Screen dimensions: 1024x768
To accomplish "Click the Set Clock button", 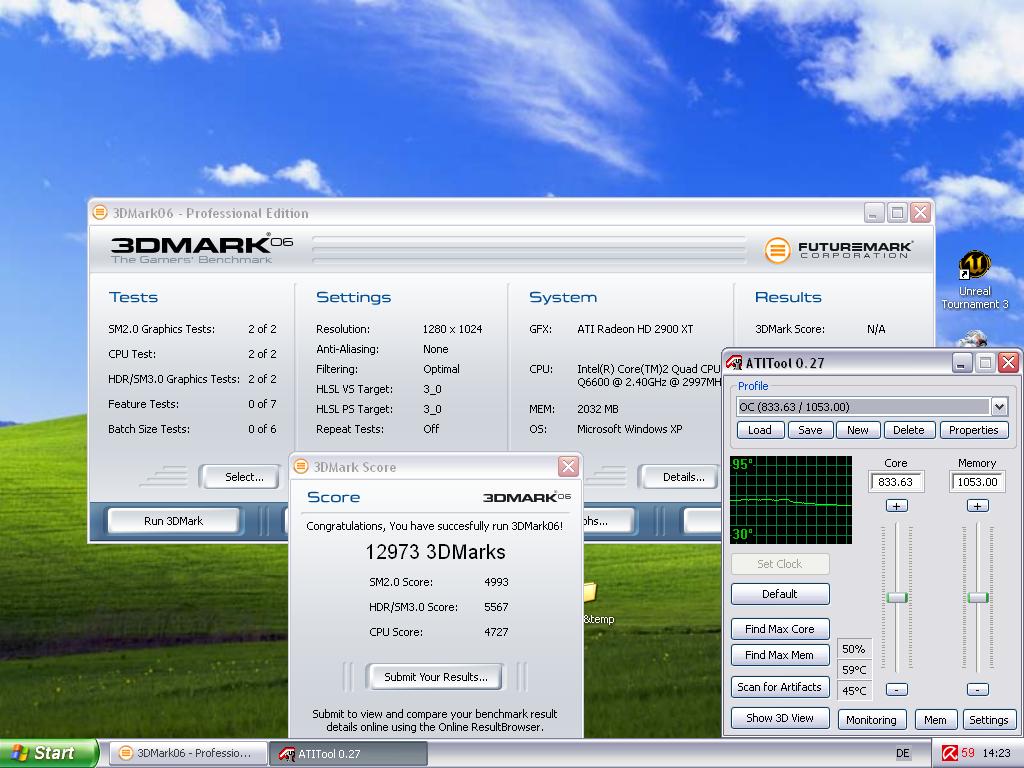I will tap(780, 564).
